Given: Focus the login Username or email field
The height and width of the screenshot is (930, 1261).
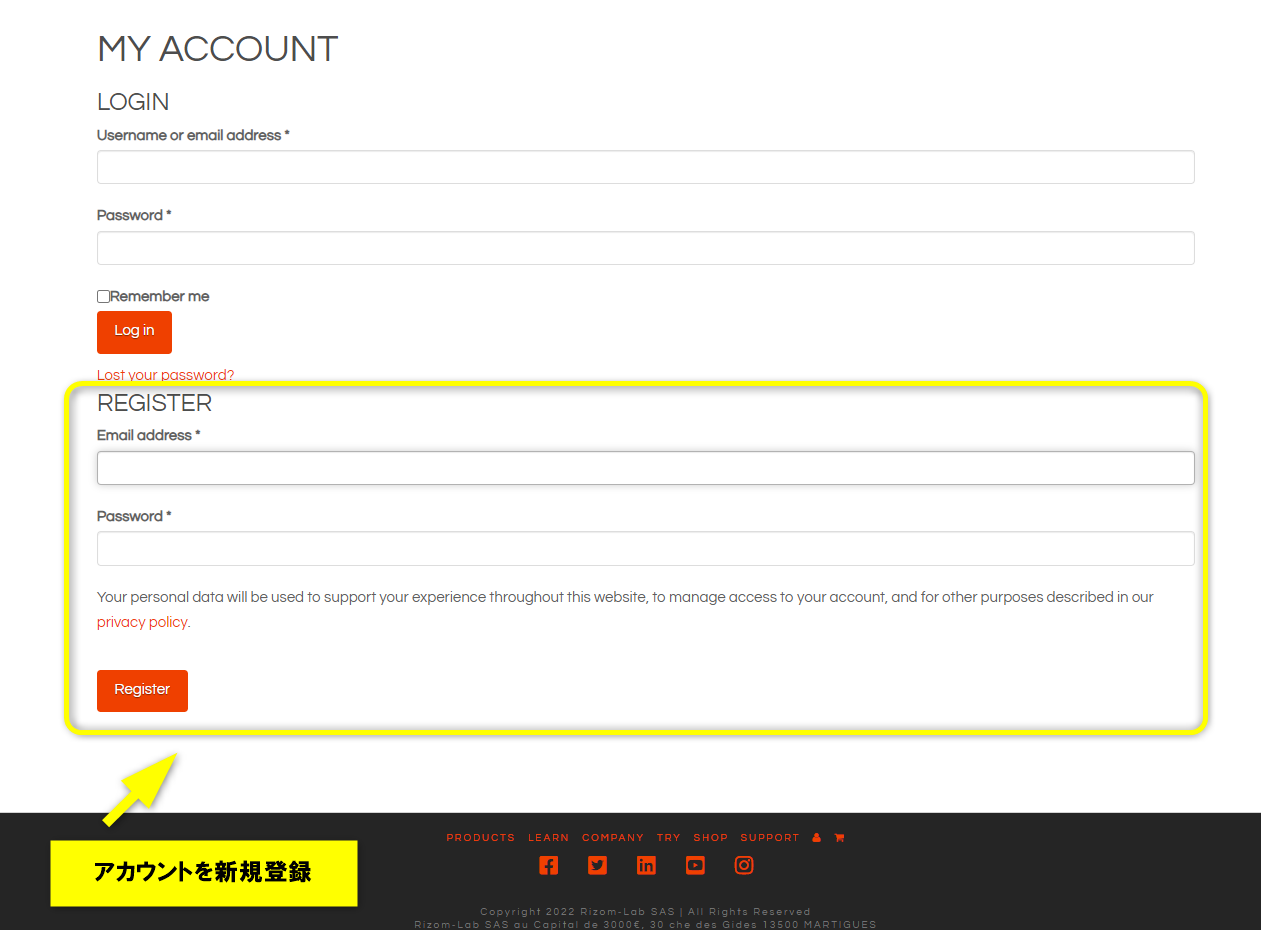Looking at the screenshot, I should 645,167.
